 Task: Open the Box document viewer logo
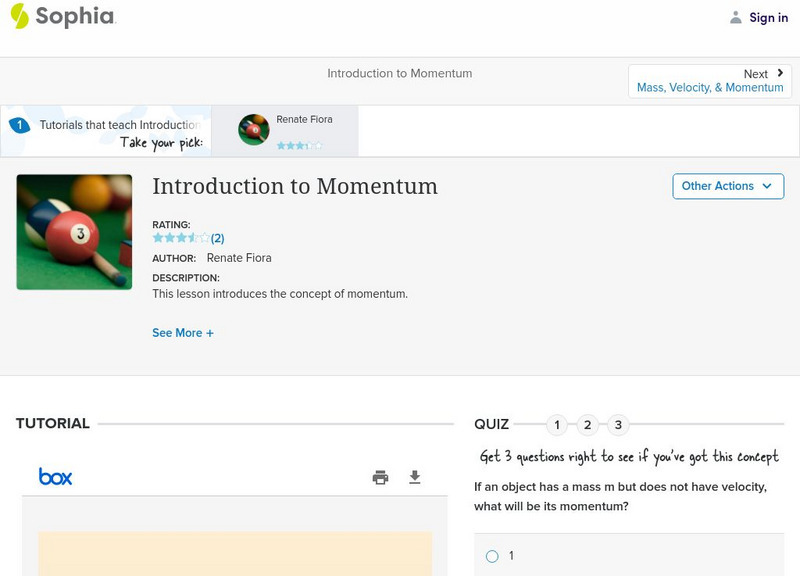pyautogui.click(x=55, y=477)
